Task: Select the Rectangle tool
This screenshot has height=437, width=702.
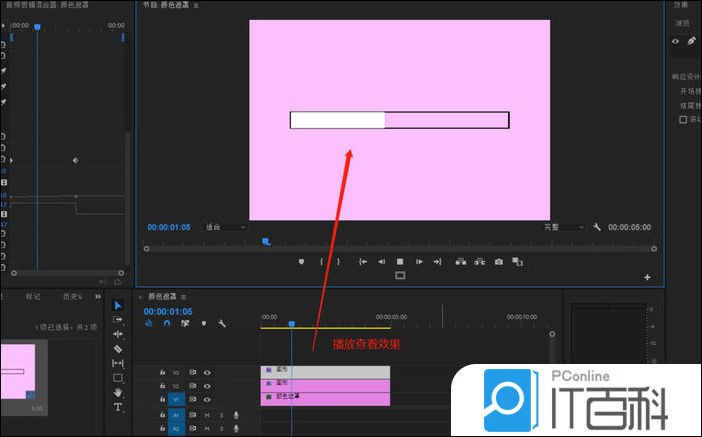Action: pos(117,378)
